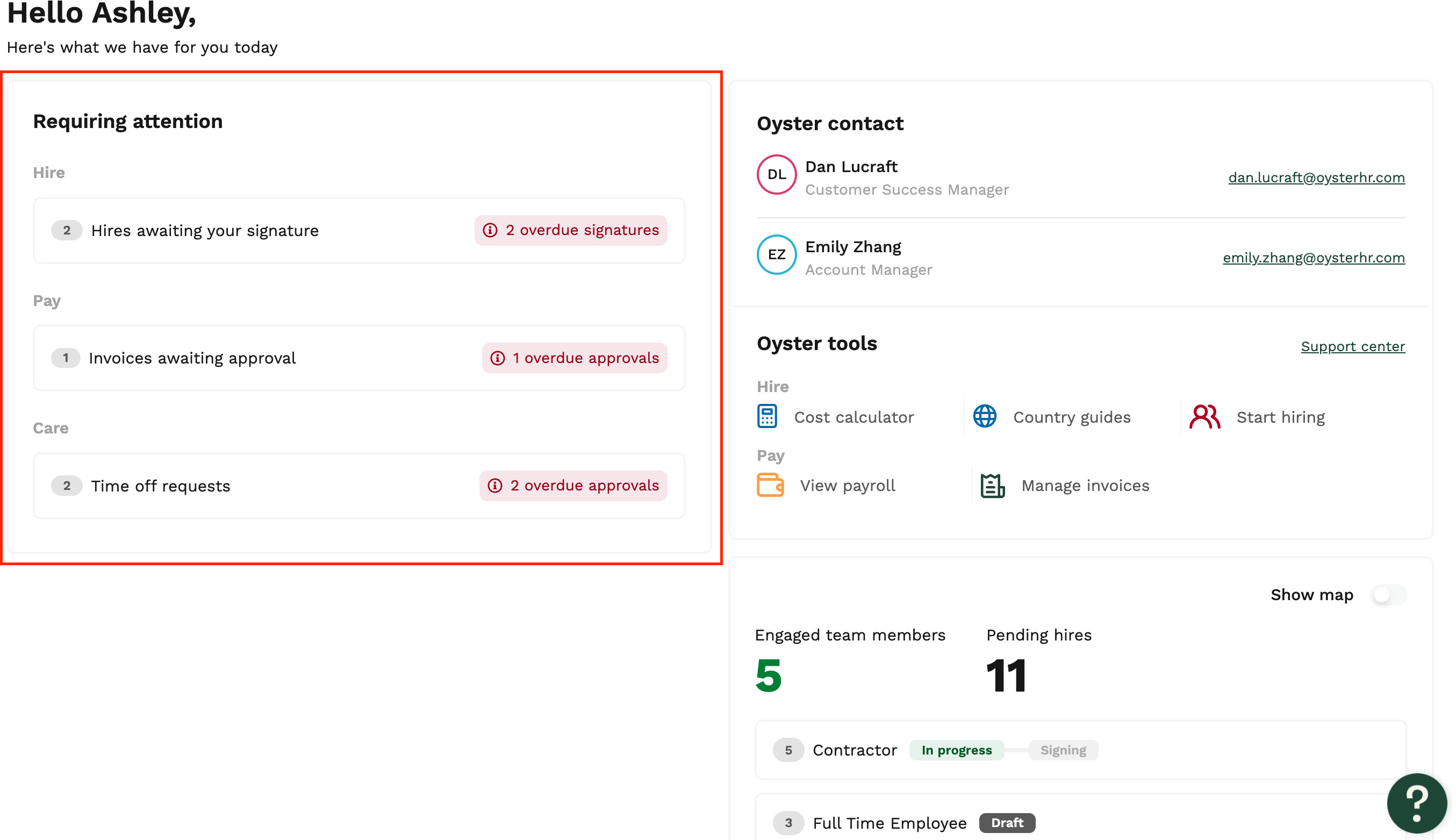Click the 2 overdue approvals badge for time off
This screenshot has width=1456, height=840.
573,486
